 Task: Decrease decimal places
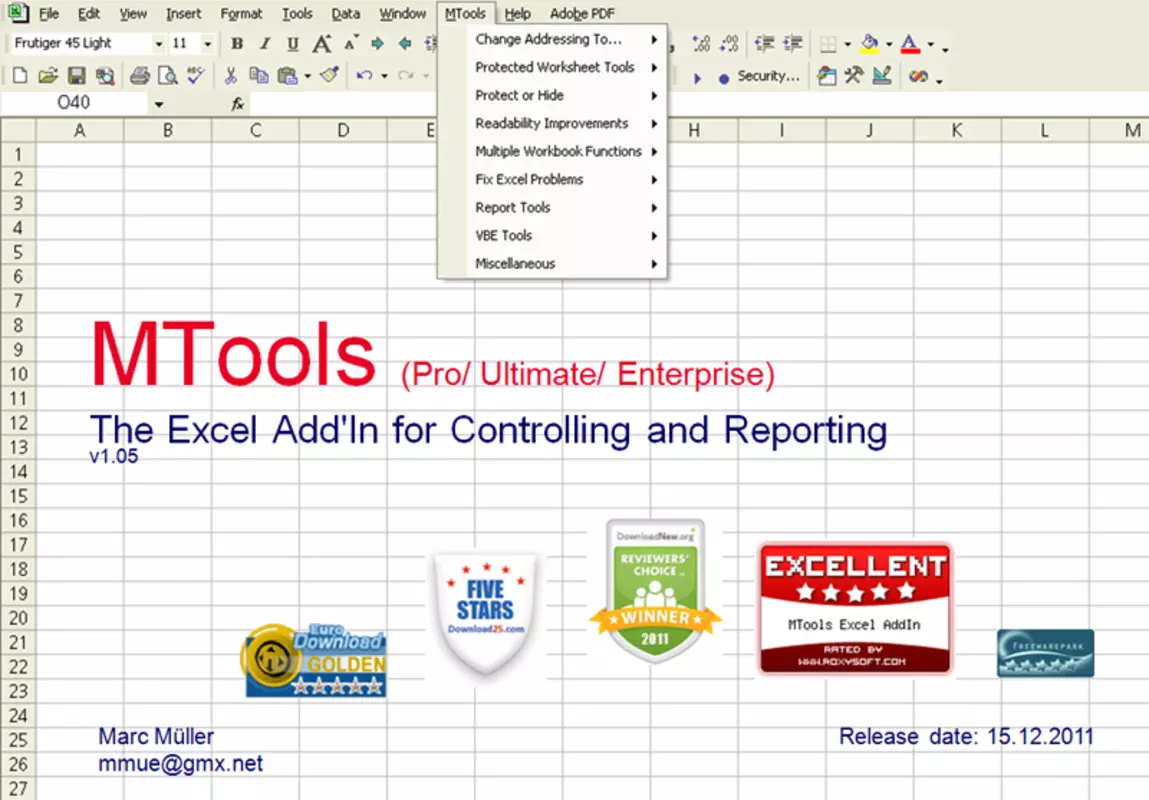point(729,44)
